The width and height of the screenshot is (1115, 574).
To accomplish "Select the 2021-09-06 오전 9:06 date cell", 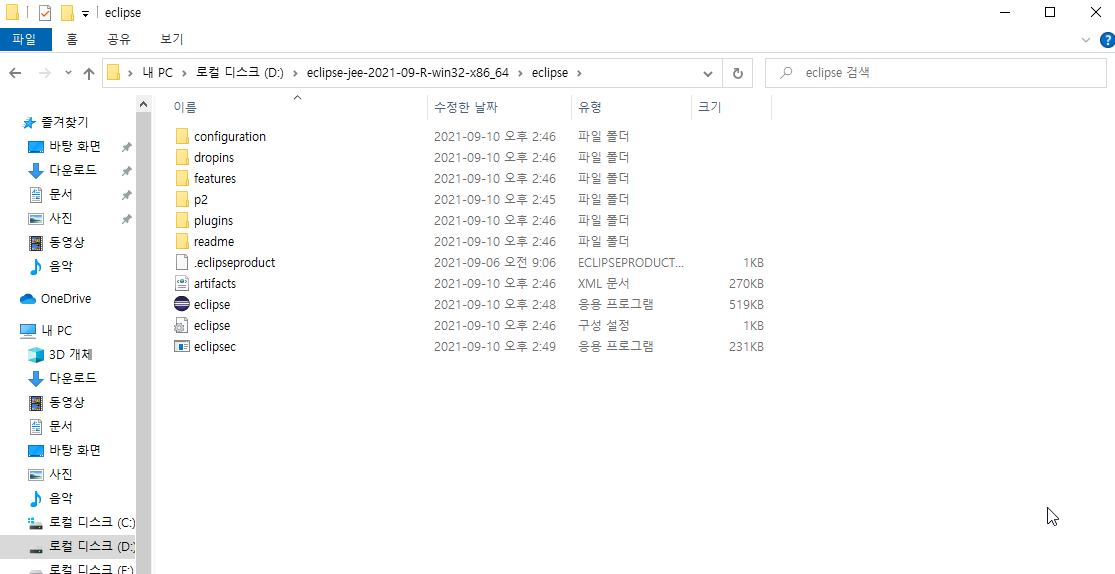I will click(x=495, y=262).
